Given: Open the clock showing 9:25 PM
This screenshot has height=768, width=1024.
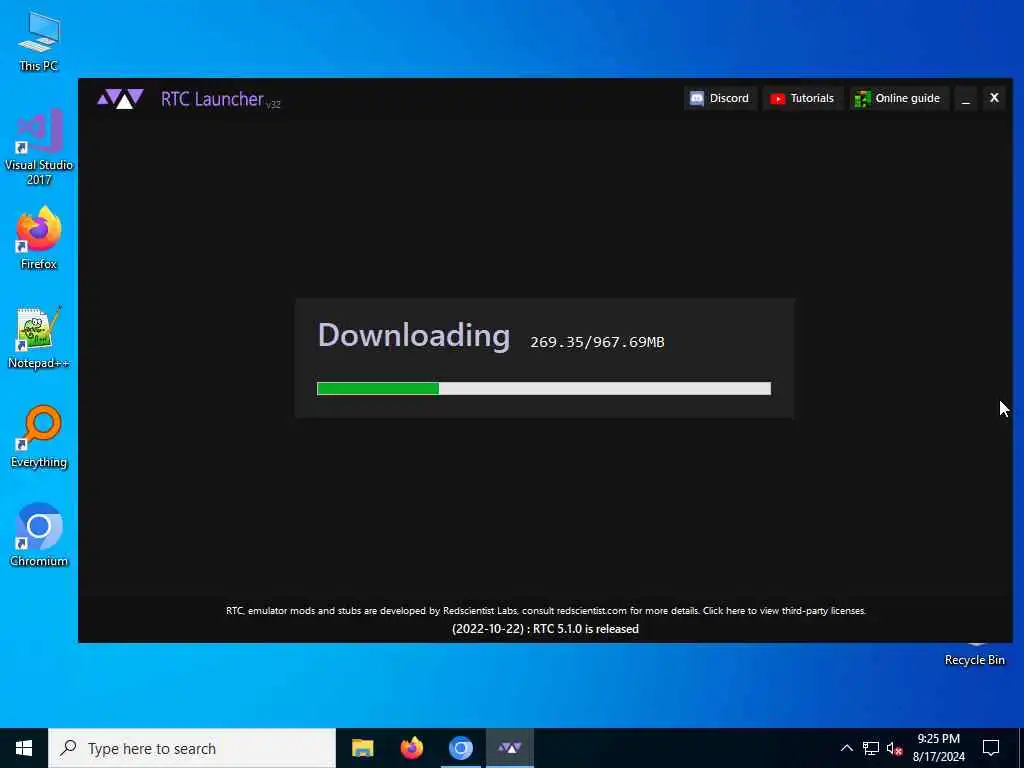Looking at the screenshot, I should [x=938, y=748].
